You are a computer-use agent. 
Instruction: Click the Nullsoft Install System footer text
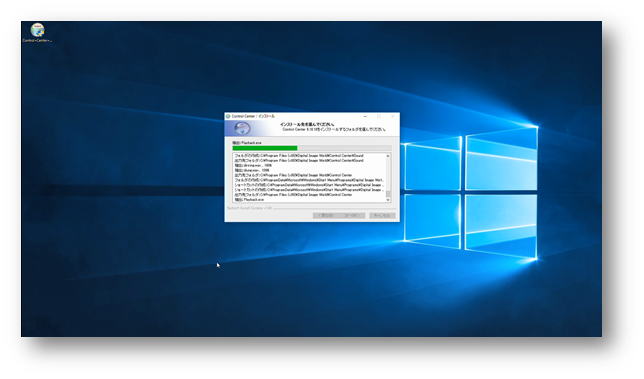tap(249, 208)
